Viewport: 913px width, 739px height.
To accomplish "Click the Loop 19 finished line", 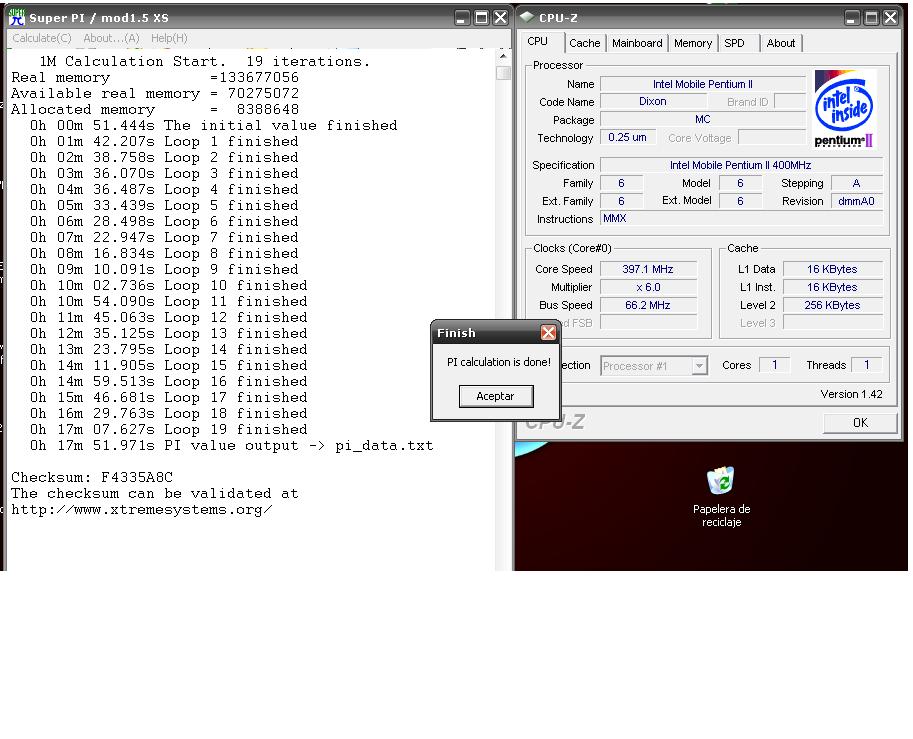I will click(x=169, y=429).
